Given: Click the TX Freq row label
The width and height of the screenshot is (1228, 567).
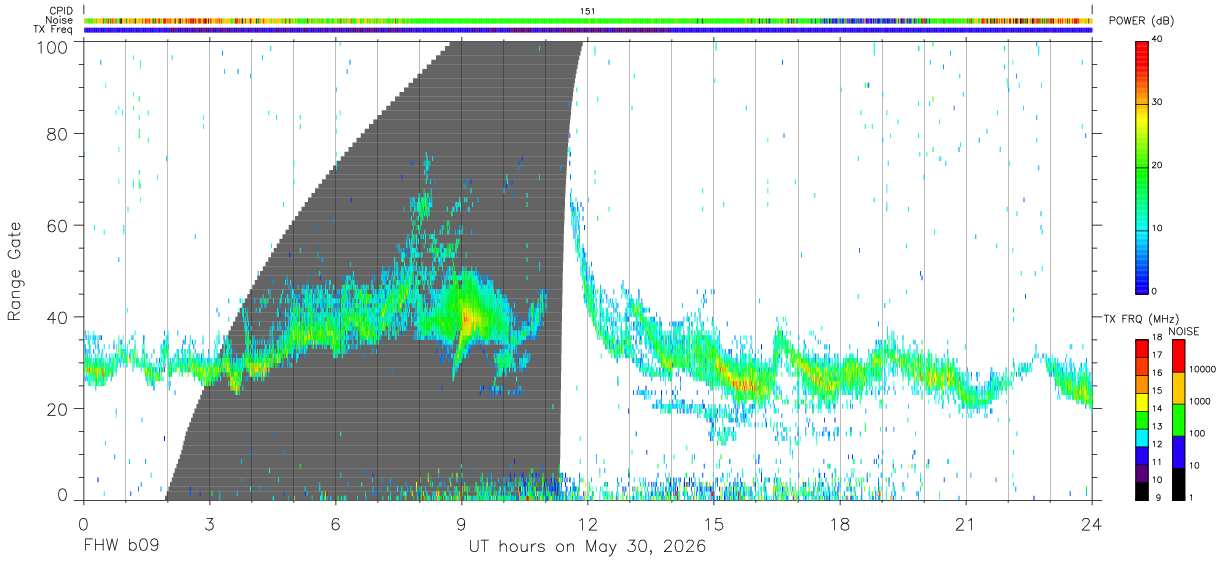Looking at the screenshot, I should pyautogui.click(x=54, y=29).
